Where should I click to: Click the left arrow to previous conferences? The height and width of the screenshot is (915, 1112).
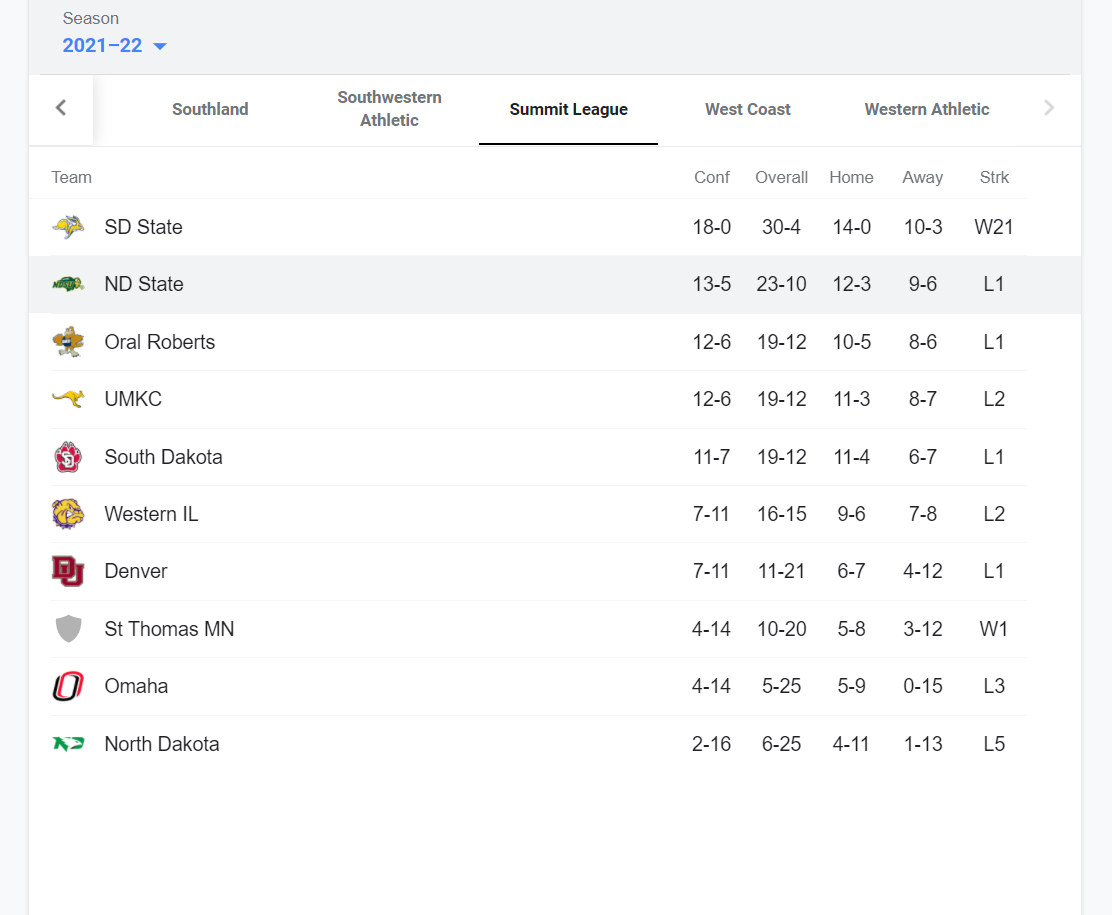point(61,108)
